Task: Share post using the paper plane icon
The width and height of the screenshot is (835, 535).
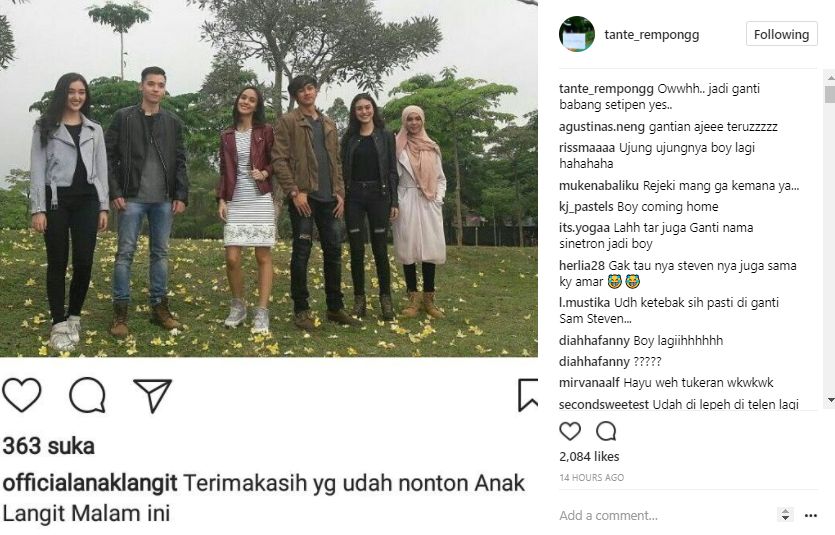Action: (x=152, y=396)
